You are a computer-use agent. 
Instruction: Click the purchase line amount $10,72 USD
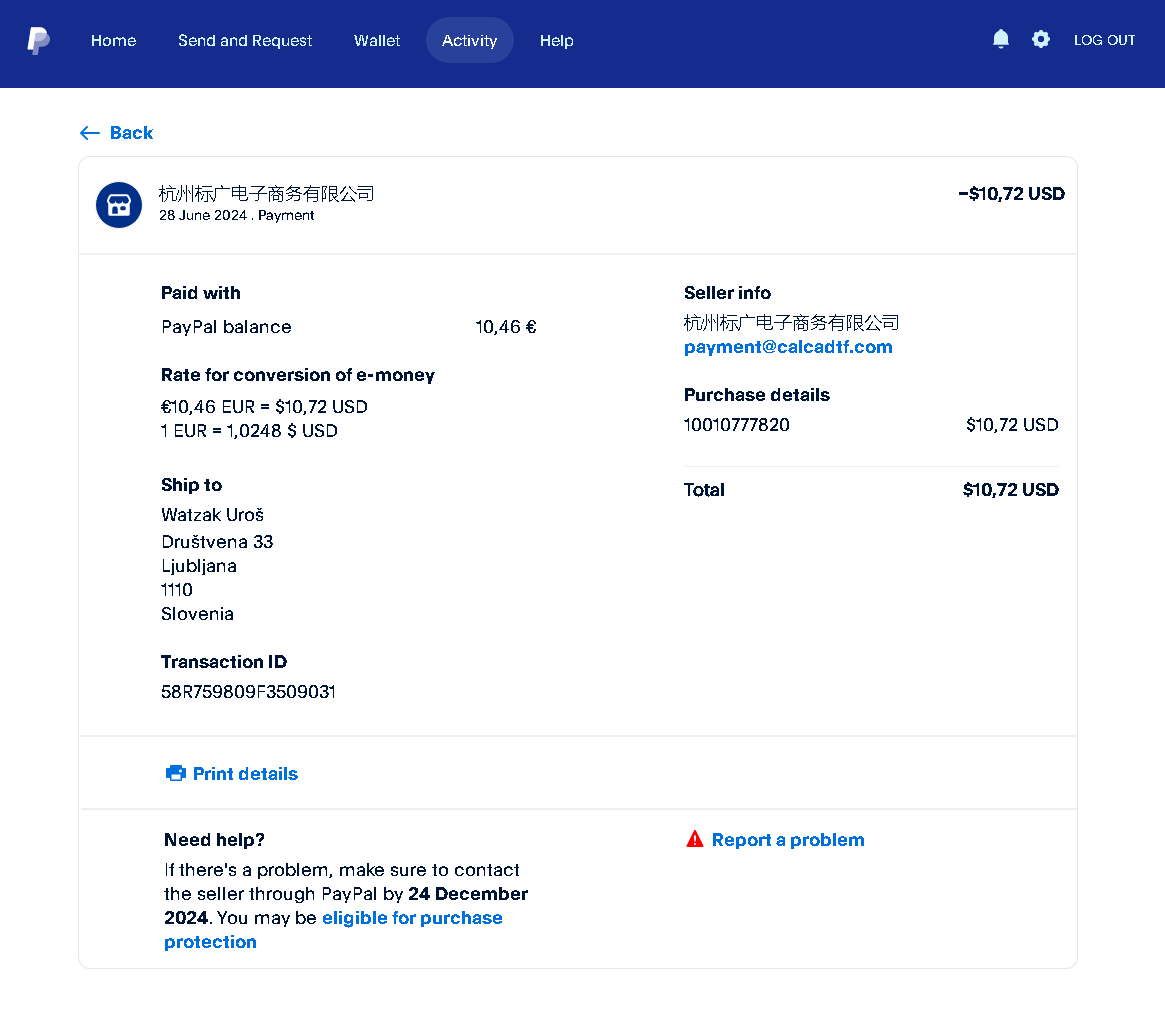[1012, 425]
